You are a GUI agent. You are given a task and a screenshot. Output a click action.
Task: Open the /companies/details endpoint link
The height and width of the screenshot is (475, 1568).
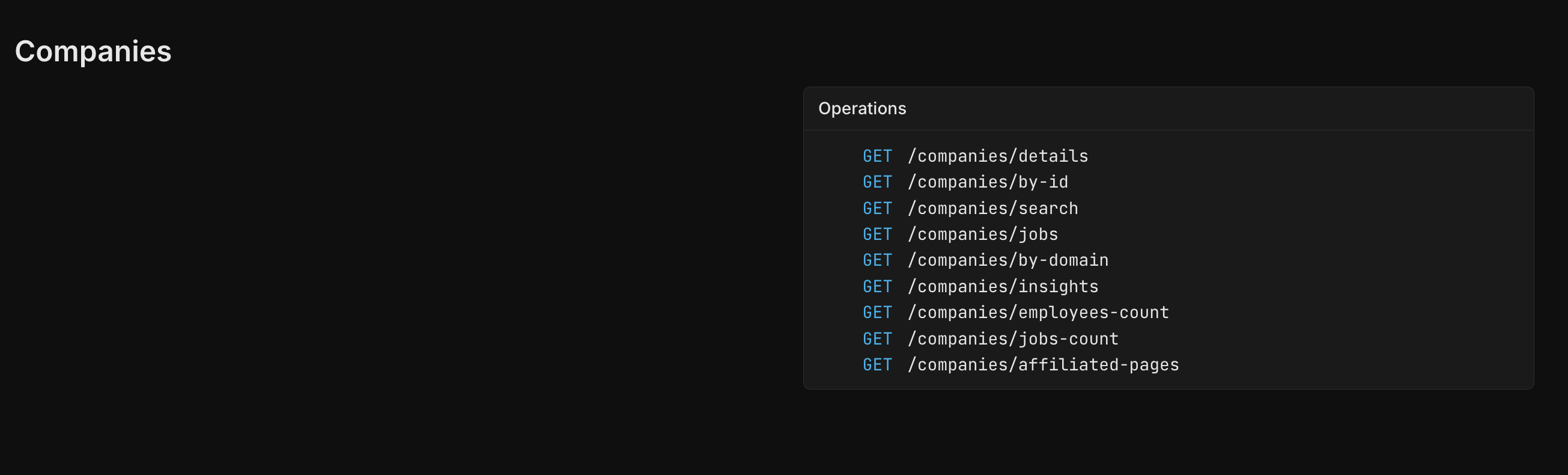(x=997, y=156)
